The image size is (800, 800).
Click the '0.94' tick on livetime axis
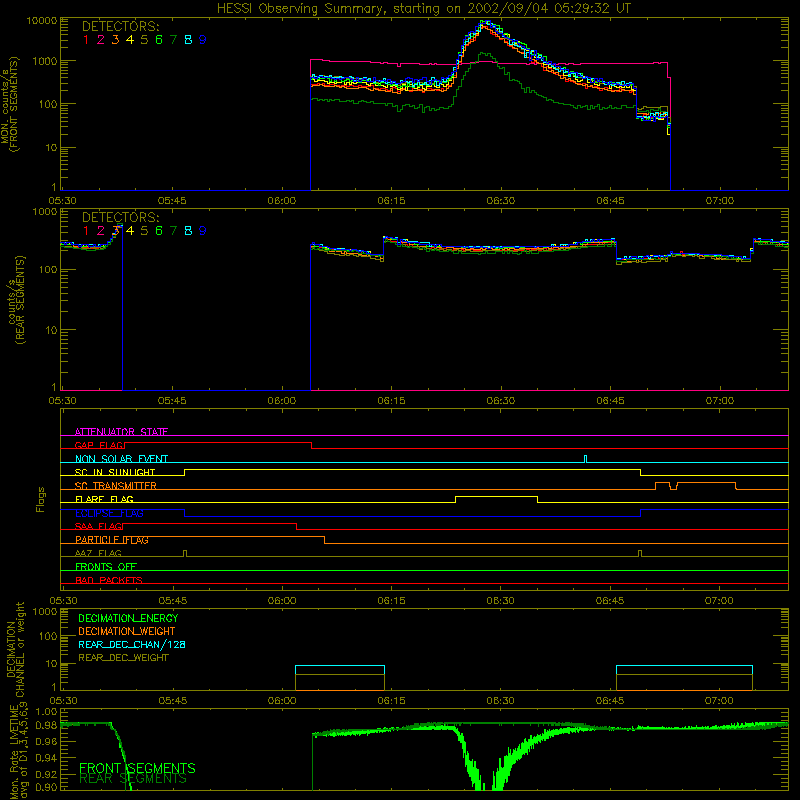[x=47, y=758]
